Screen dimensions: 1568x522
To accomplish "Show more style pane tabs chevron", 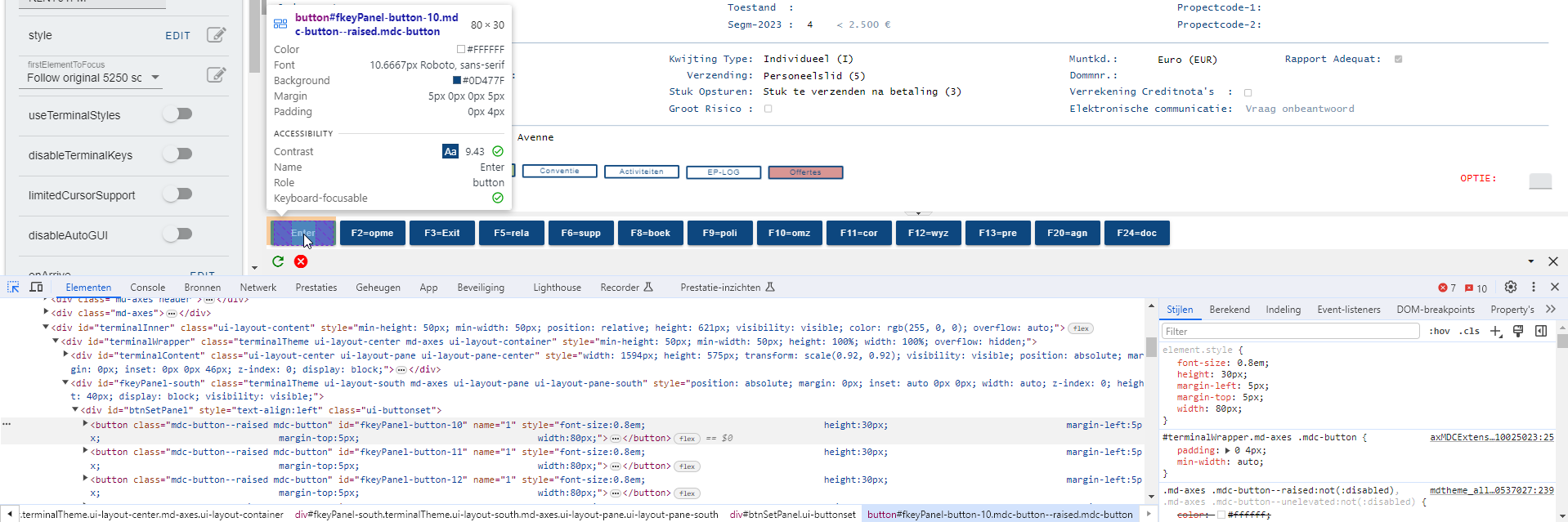I will [x=1551, y=310].
